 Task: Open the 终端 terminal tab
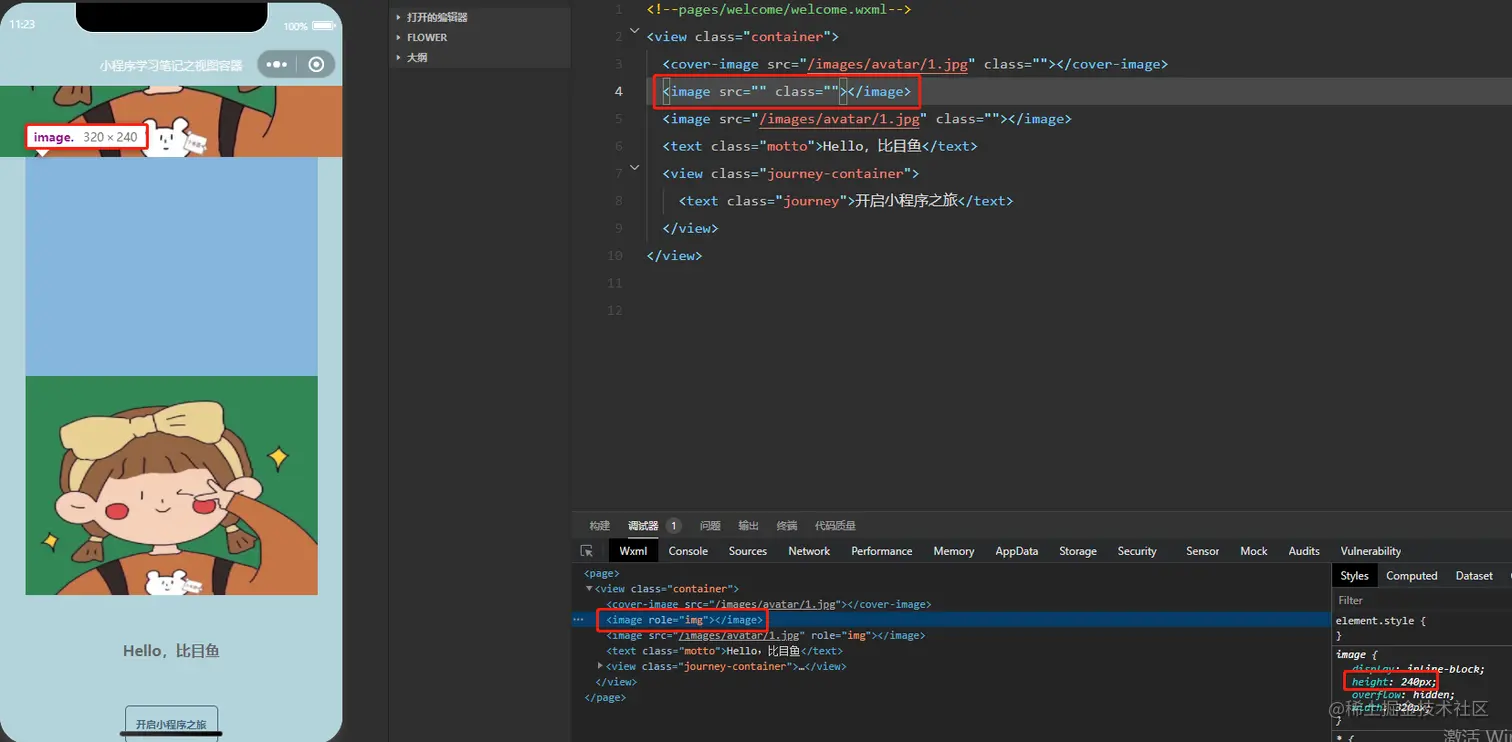(x=787, y=526)
